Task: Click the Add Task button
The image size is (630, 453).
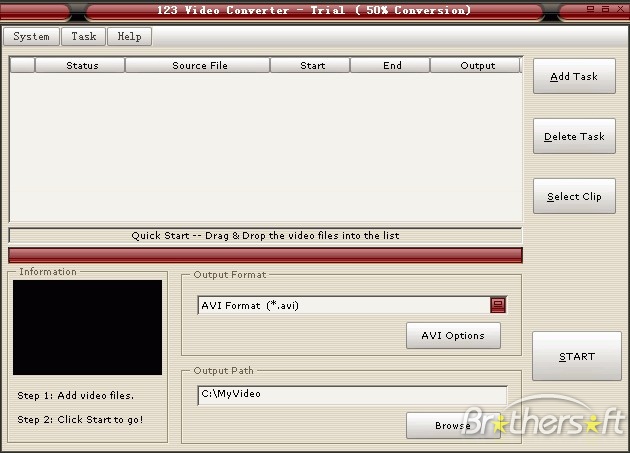Action: 574,76
